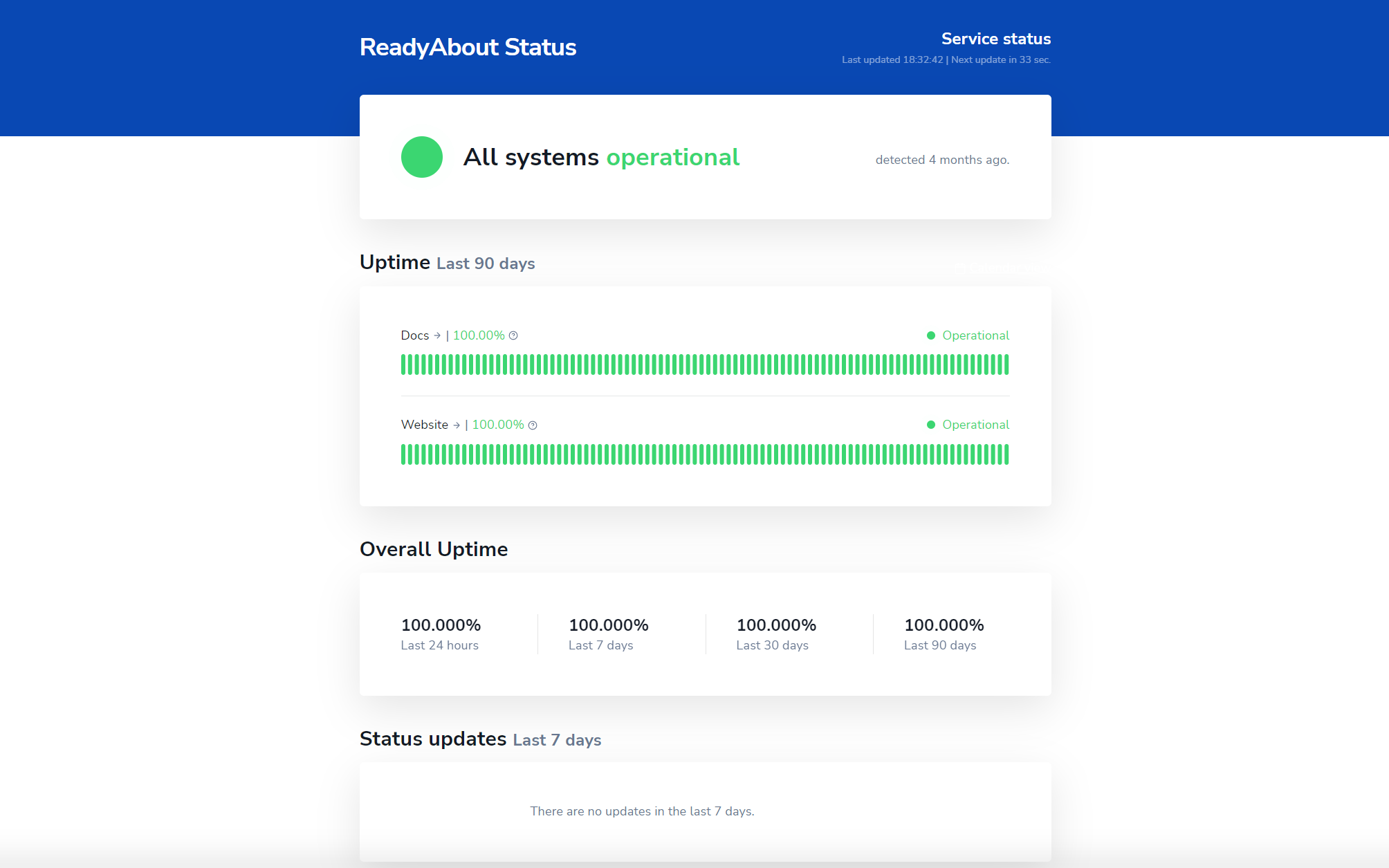Click the last bar in Docs uptime chart
The height and width of the screenshot is (868, 1389).
point(1006,364)
